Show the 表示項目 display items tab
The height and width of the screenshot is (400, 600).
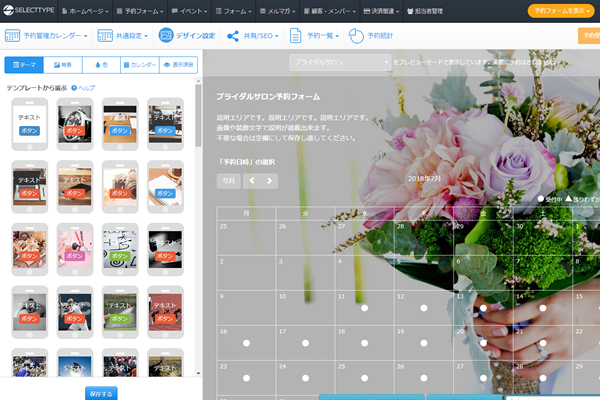[x=178, y=65]
